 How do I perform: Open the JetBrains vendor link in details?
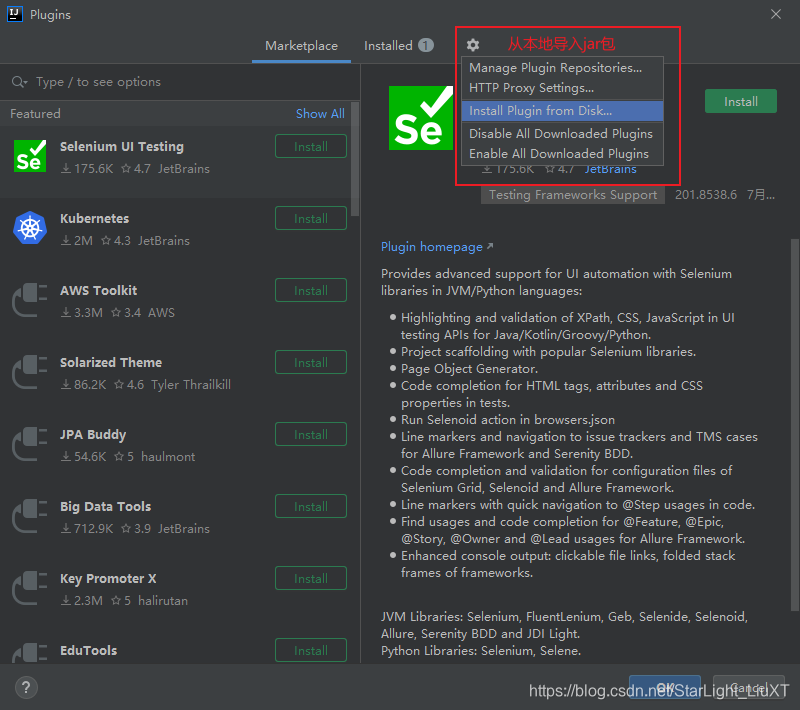(x=610, y=169)
